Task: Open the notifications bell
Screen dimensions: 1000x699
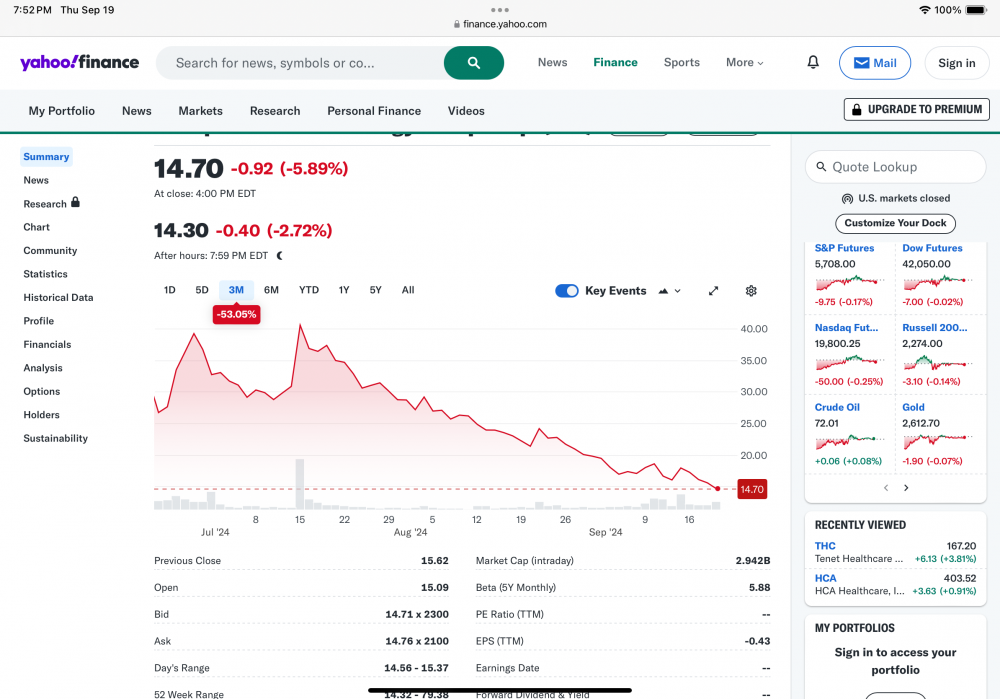Action: (x=813, y=62)
